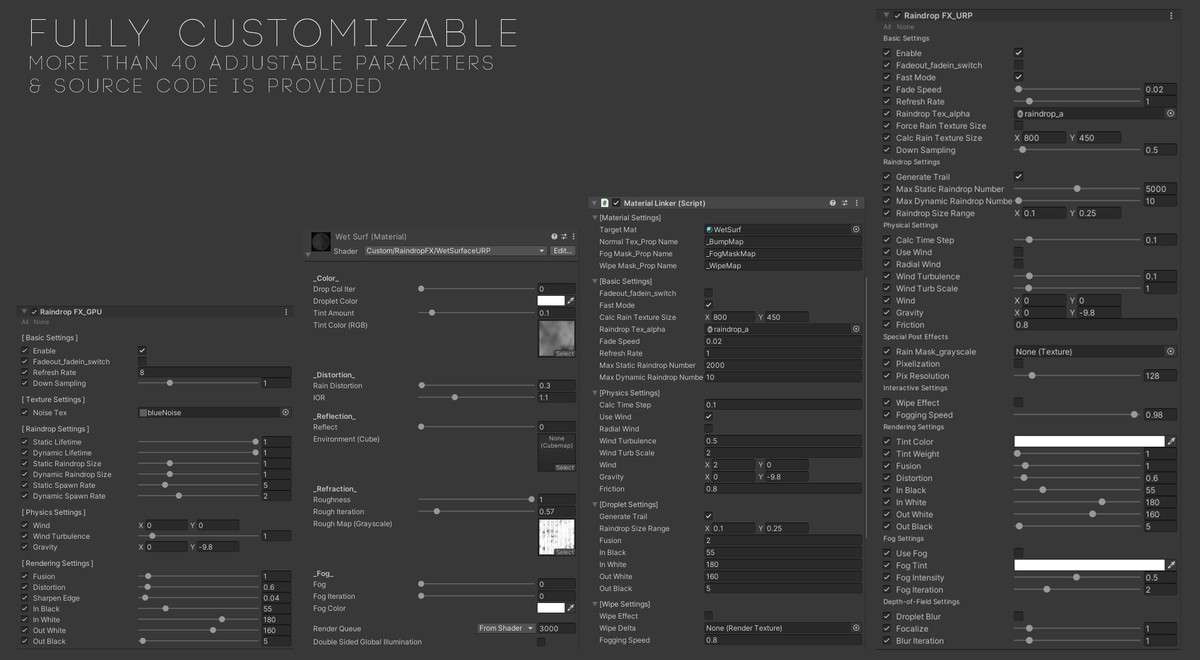The width and height of the screenshot is (1200, 660).
Task: Collapse the Raindrop FX_GPU component foldout
Action: (23, 312)
